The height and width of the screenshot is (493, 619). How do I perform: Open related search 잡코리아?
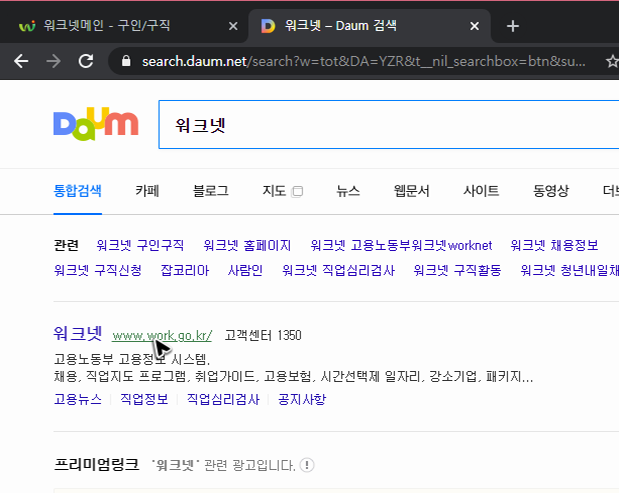point(185,270)
